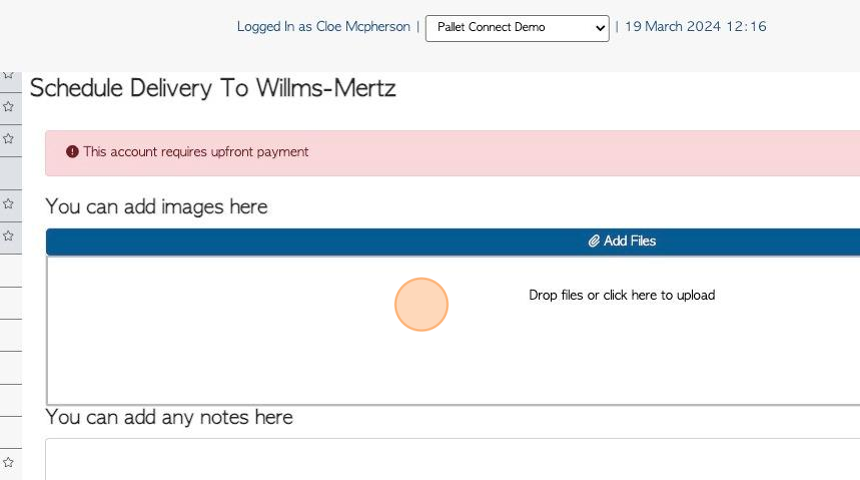Screen dimensions: 860x480
Task: Open the Logged In as Cloe Mcpherson link
Action: point(323,27)
